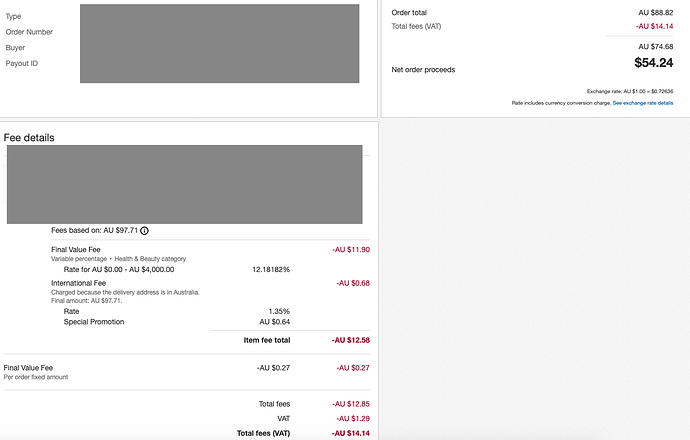Click the Net order proceeds amount $54.24

point(653,63)
